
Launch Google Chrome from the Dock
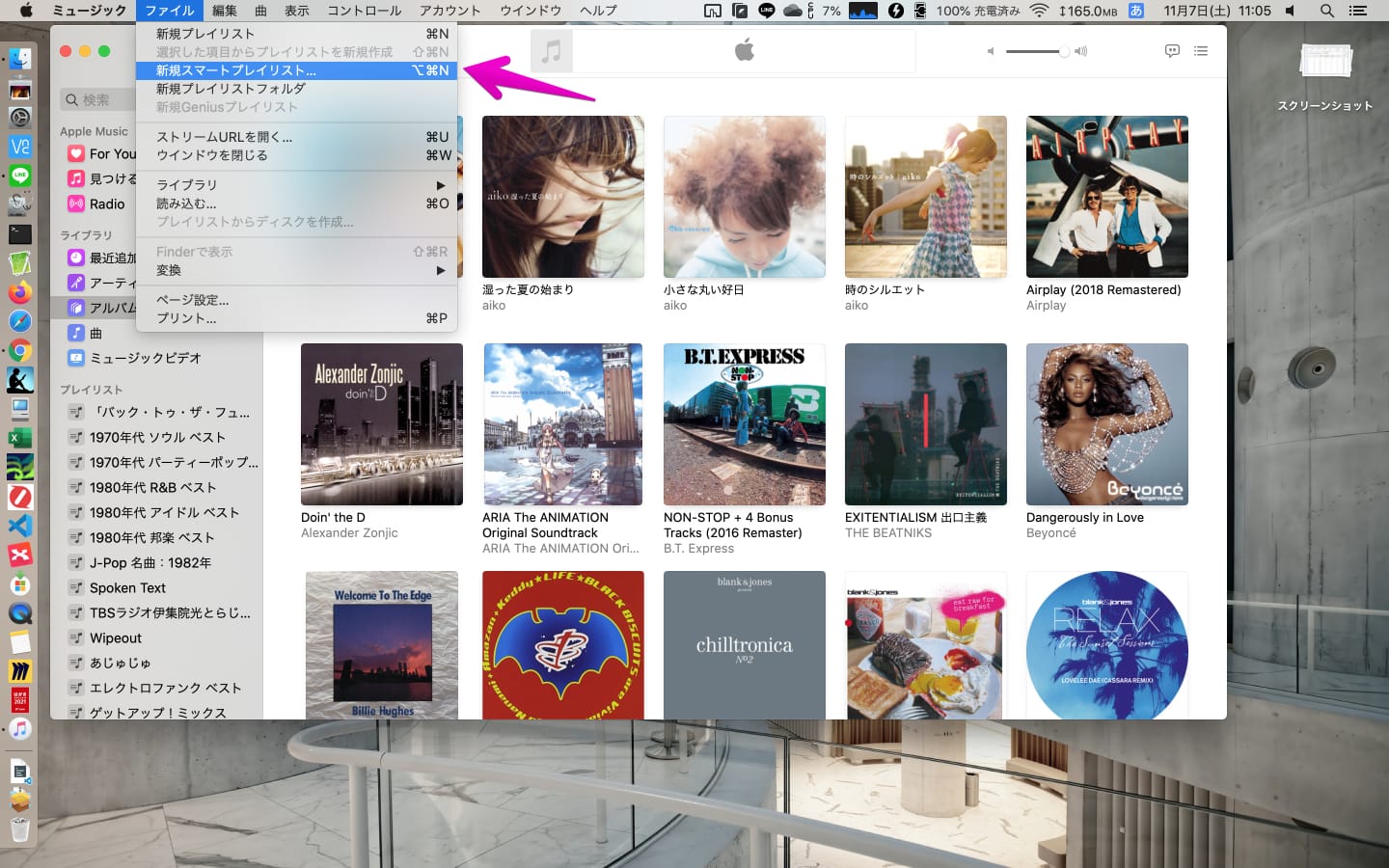[x=20, y=351]
